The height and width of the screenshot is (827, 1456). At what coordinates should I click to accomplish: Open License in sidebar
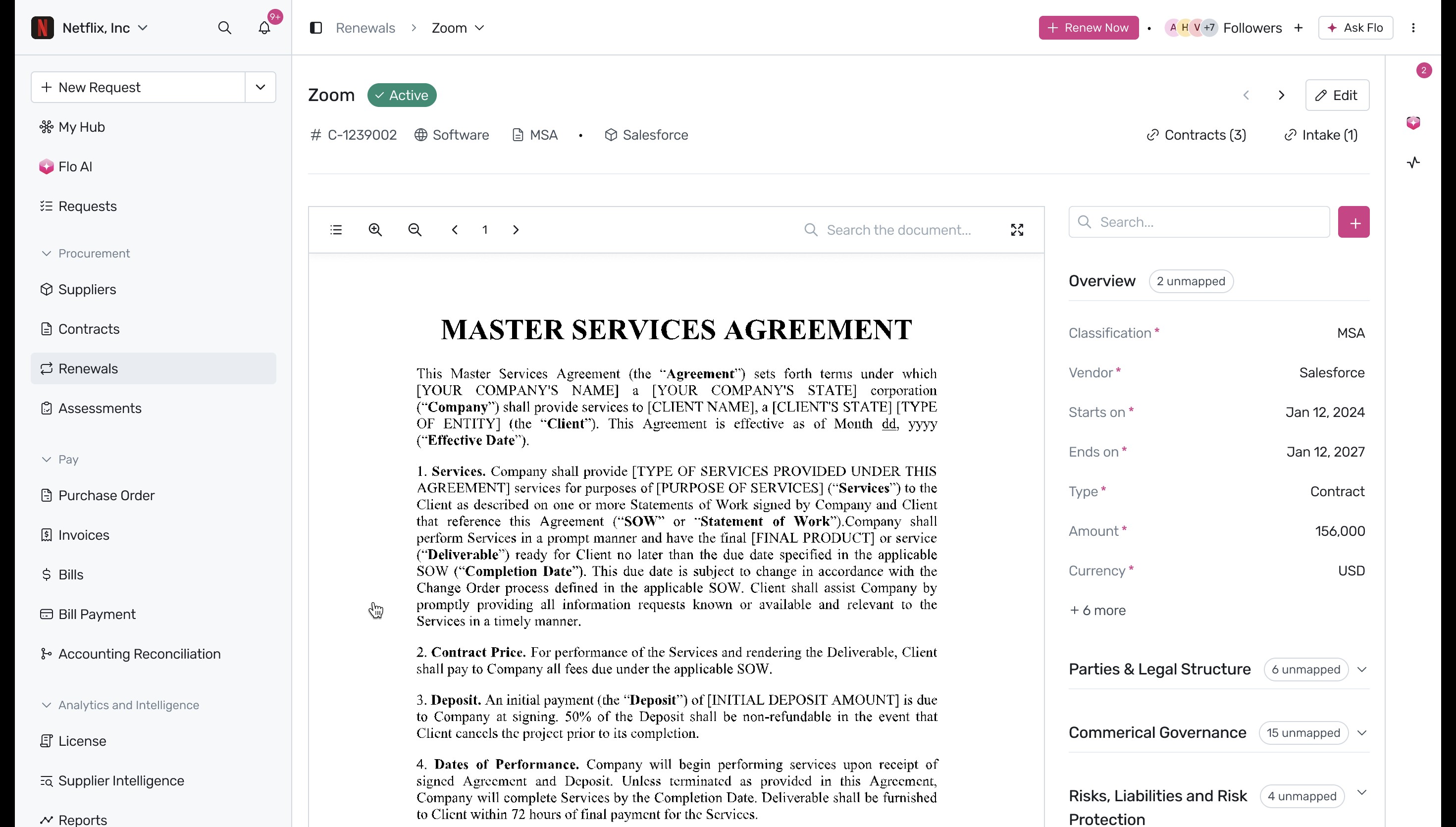pos(154,741)
